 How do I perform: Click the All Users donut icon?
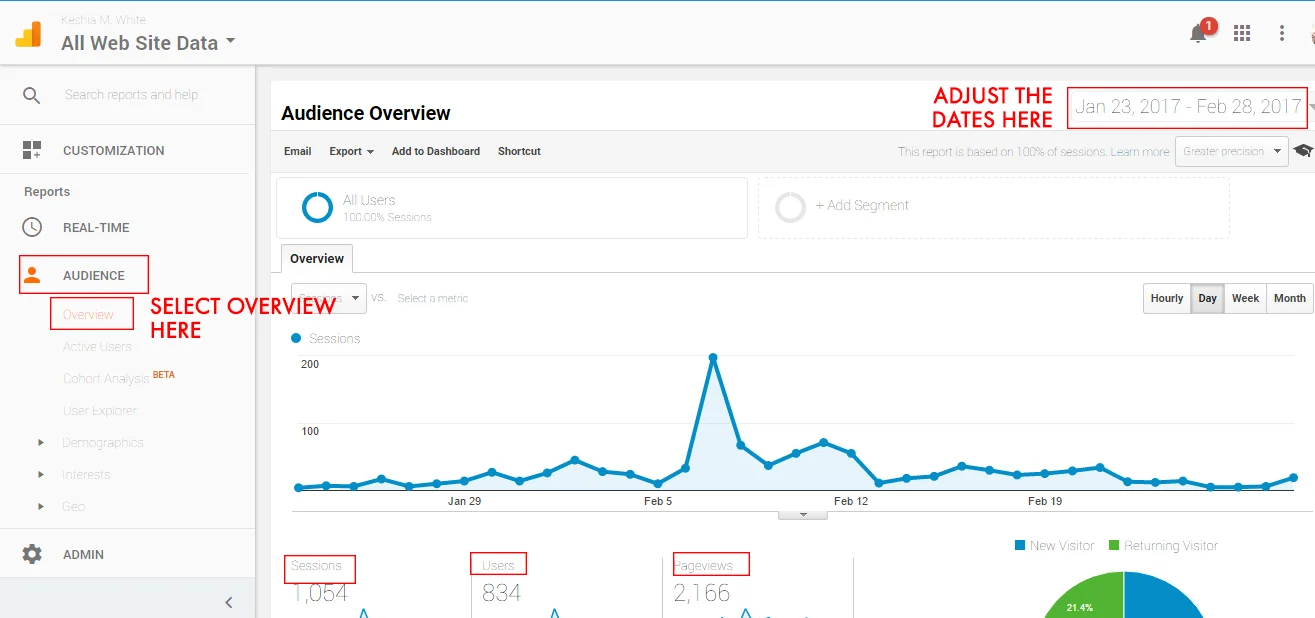click(x=317, y=207)
